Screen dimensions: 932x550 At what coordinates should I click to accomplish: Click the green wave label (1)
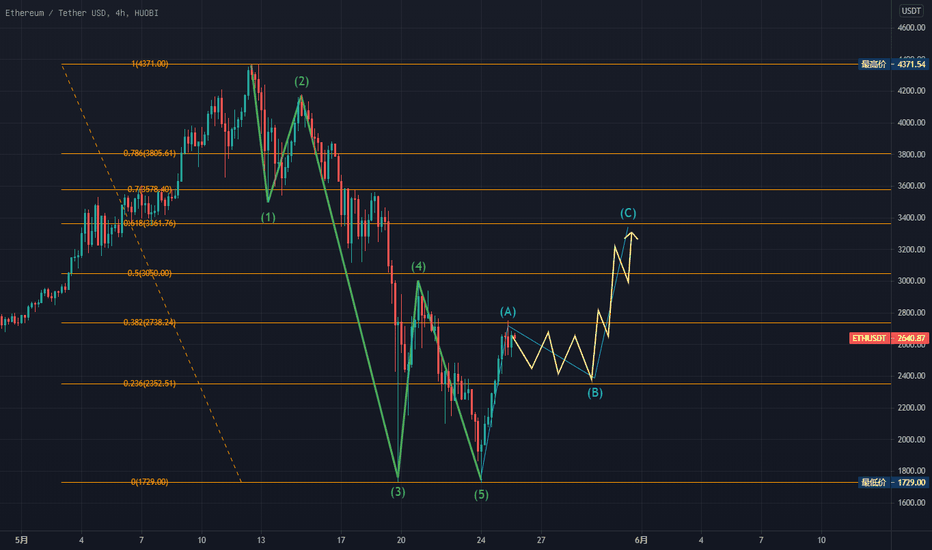point(268,218)
